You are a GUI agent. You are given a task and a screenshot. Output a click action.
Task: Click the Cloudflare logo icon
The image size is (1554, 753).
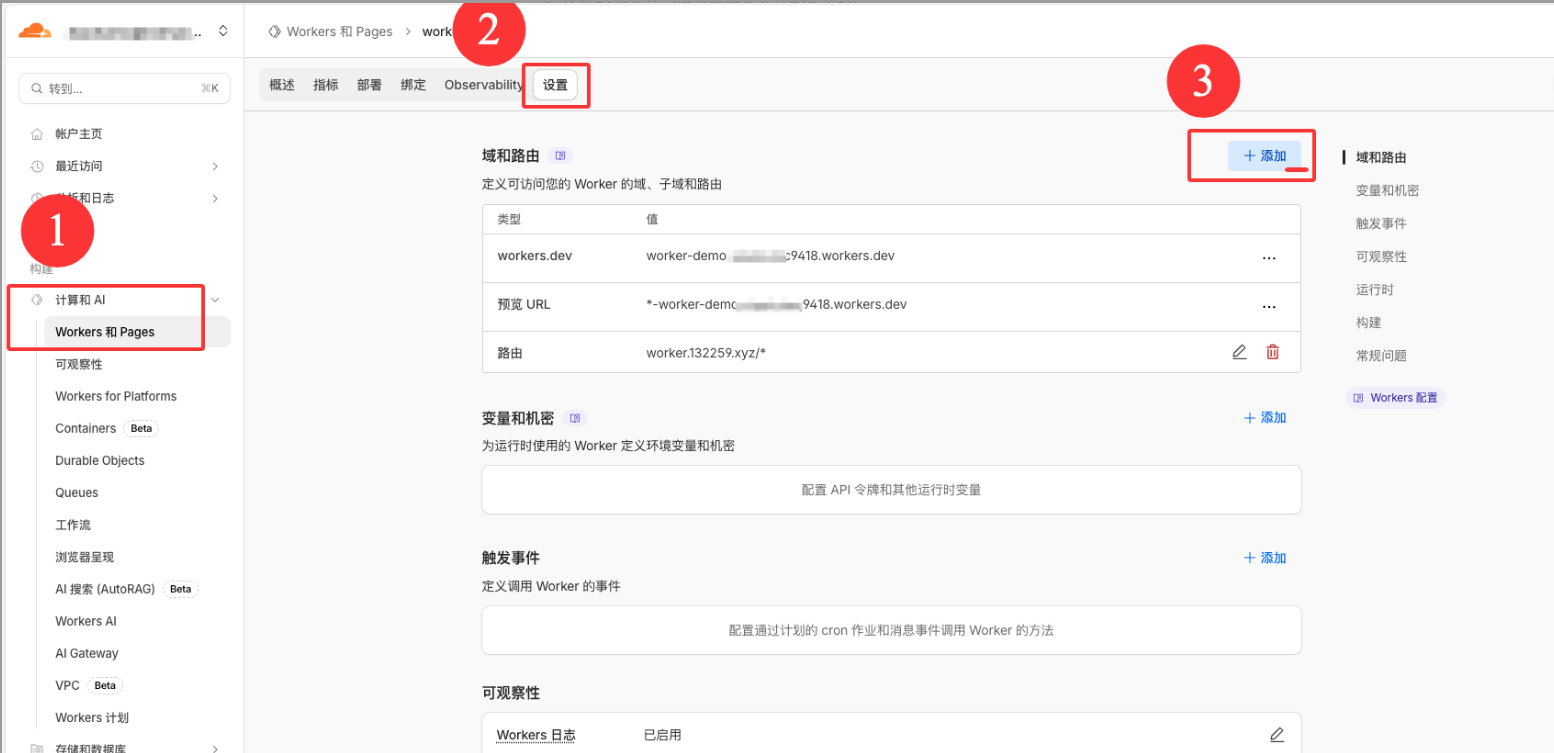coord(34,31)
